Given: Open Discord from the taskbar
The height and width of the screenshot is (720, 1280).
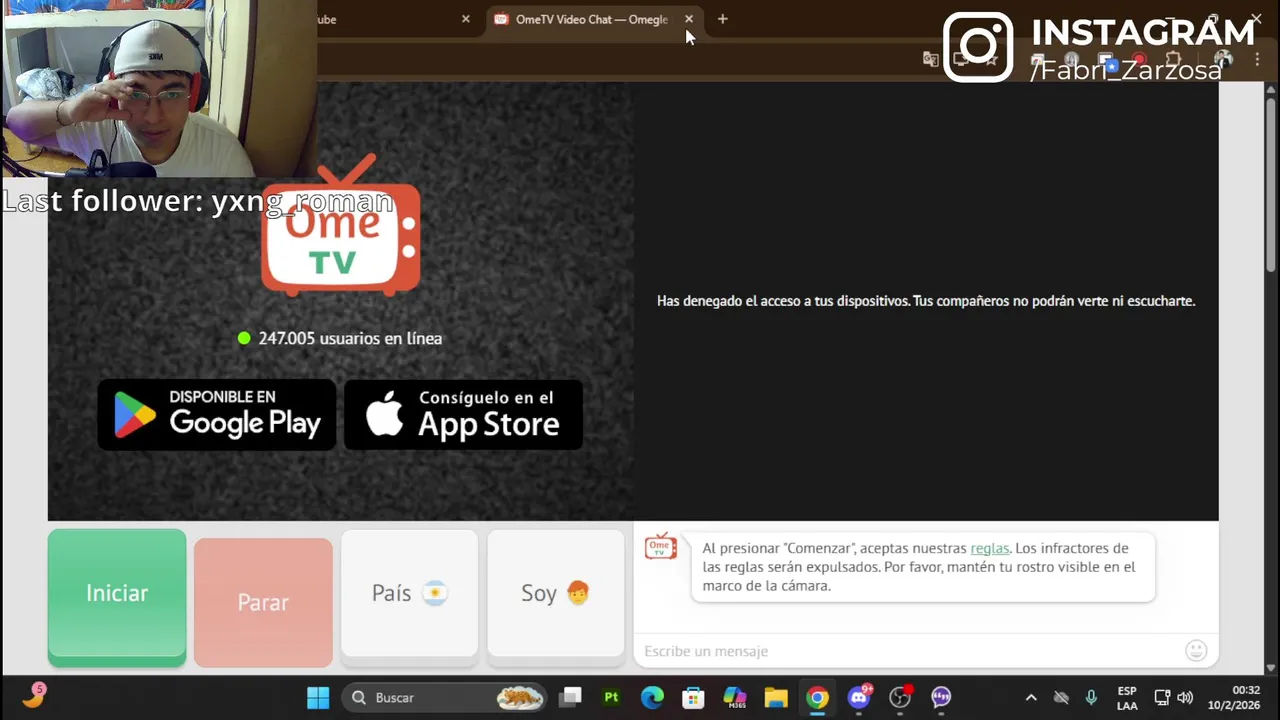Looking at the screenshot, I should click(859, 697).
